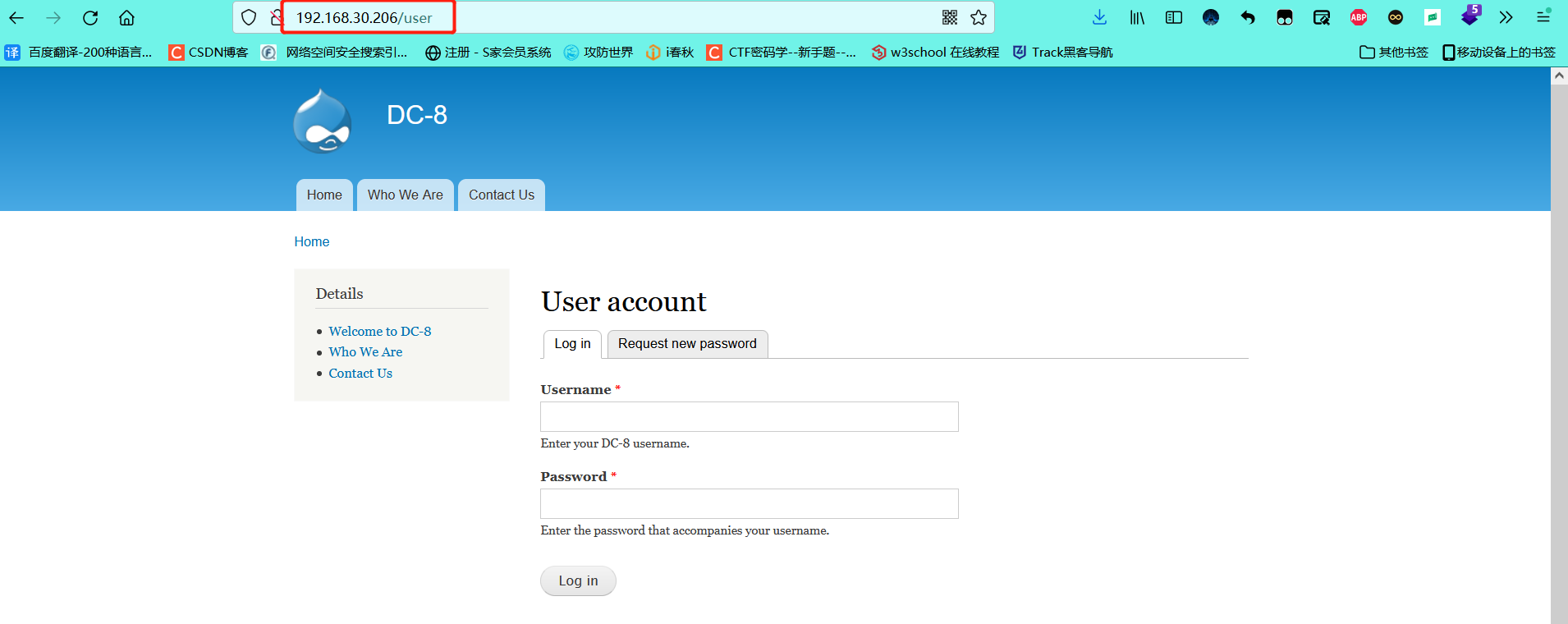Open Welcome to DC-8 sidebar link
This screenshot has height=624, width=1568.
[x=380, y=331]
